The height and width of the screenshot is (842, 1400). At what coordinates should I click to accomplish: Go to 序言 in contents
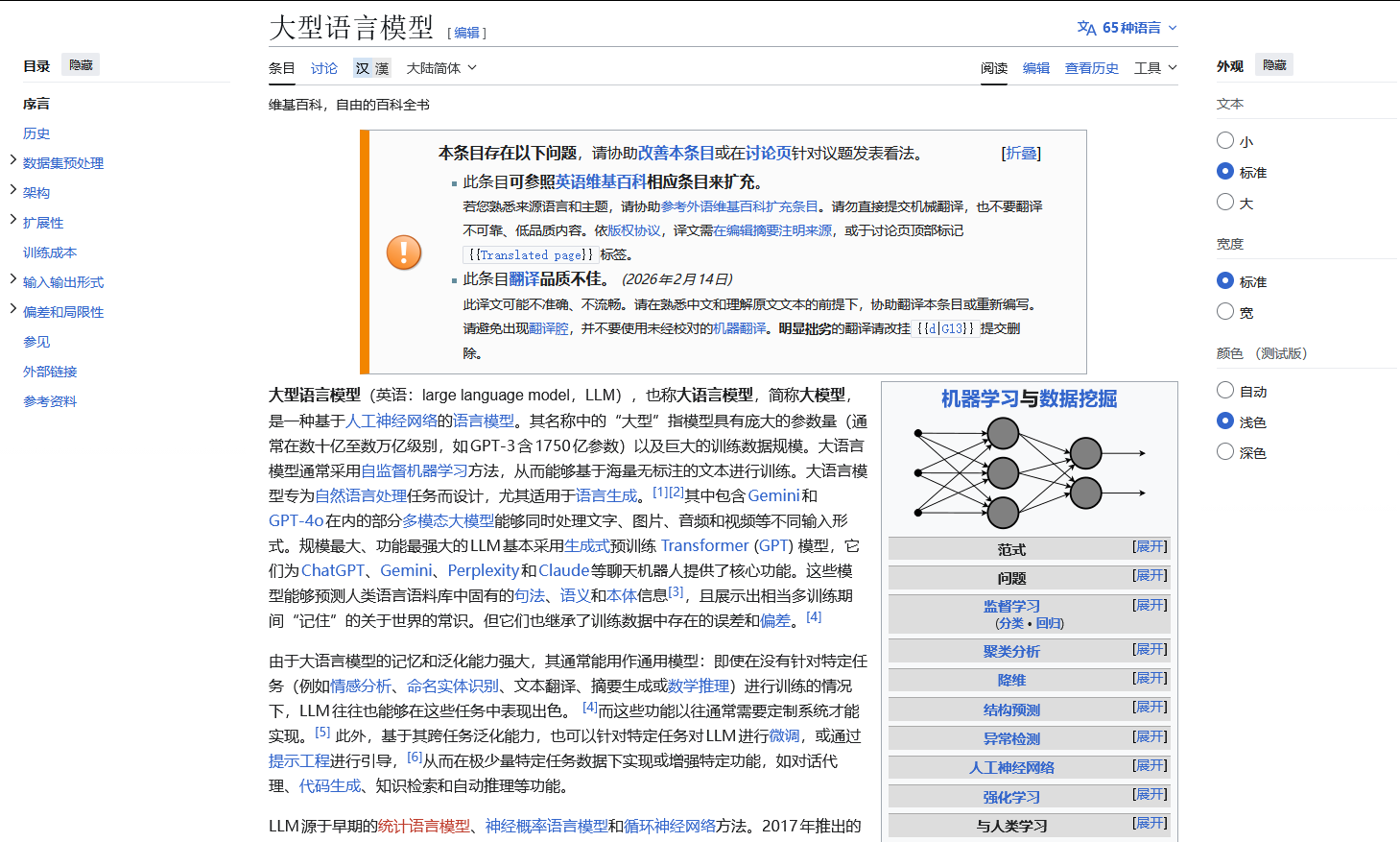(36, 104)
